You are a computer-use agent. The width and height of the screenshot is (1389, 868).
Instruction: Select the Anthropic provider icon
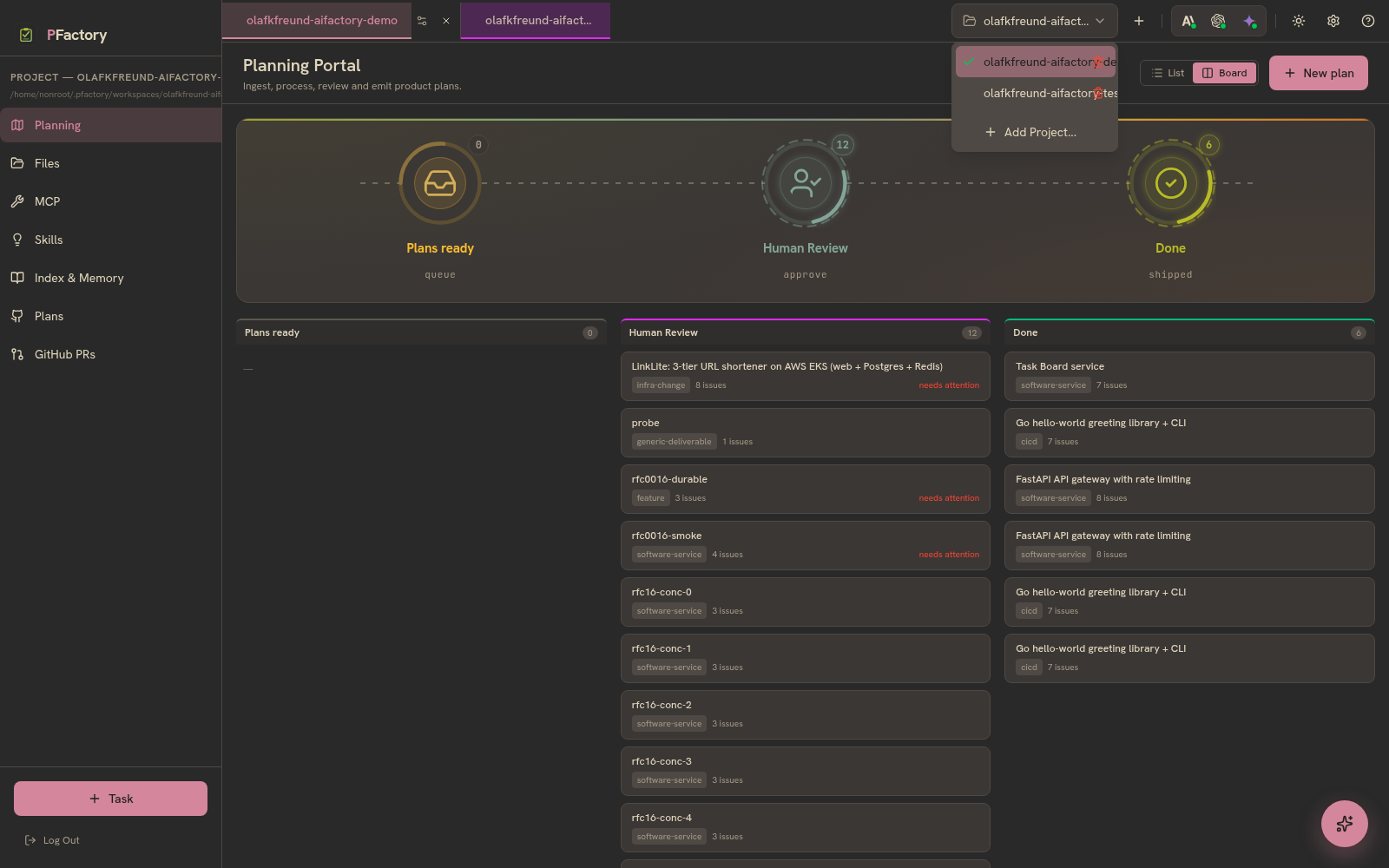(1188, 21)
